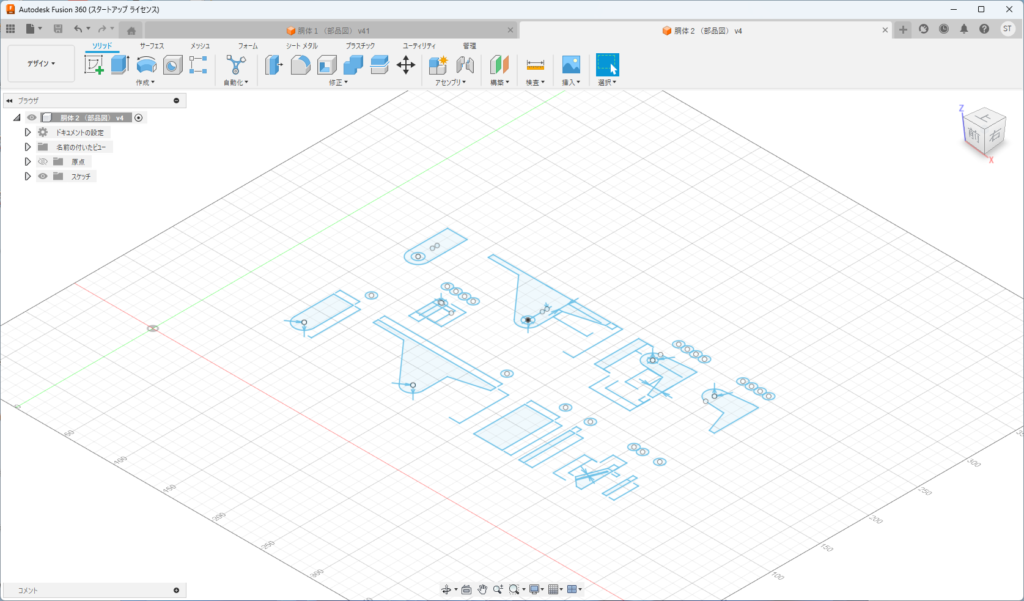Viewport: 1024px width, 601px height.
Task: Open the notifications bell icon
Action: (964, 30)
